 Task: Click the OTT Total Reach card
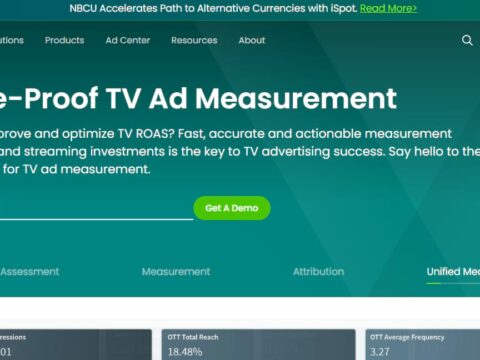coord(258,345)
